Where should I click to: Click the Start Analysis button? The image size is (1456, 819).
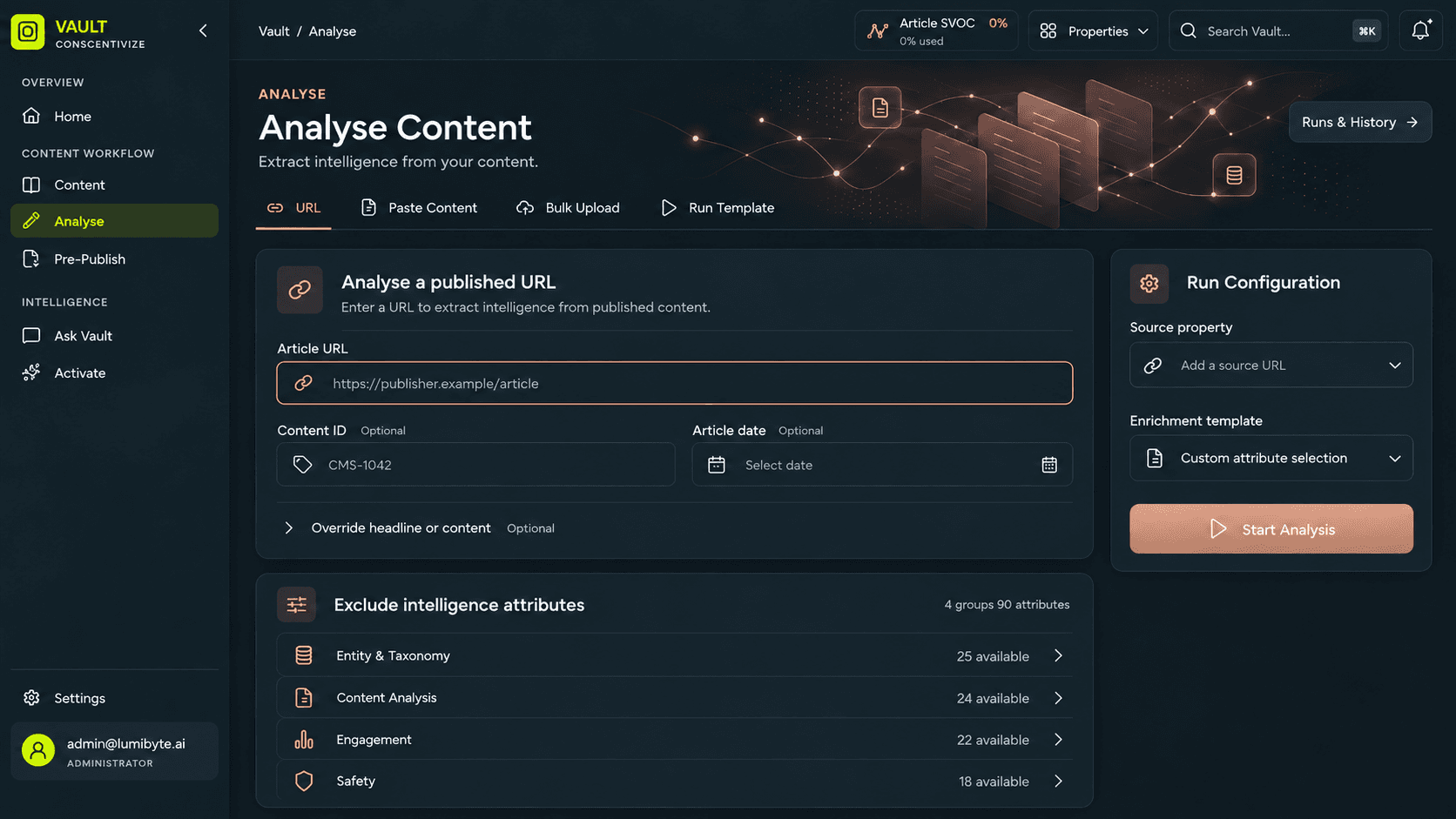[x=1271, y=529]
